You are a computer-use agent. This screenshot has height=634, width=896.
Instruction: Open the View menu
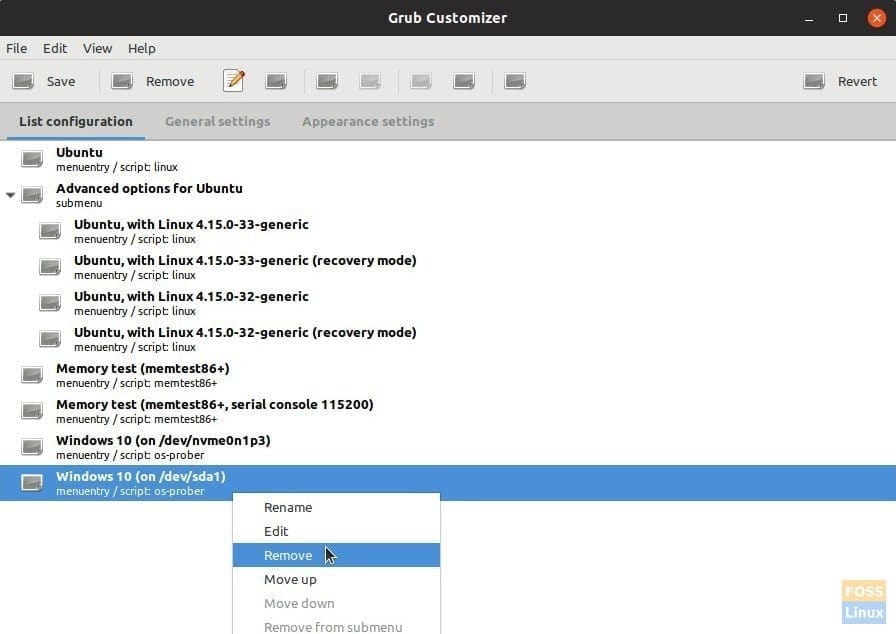[x=97, y=49]
